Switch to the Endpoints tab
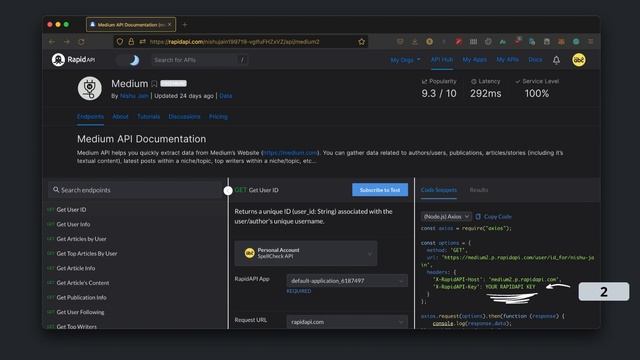The image size is (640, 360). [x=90, y=117]
